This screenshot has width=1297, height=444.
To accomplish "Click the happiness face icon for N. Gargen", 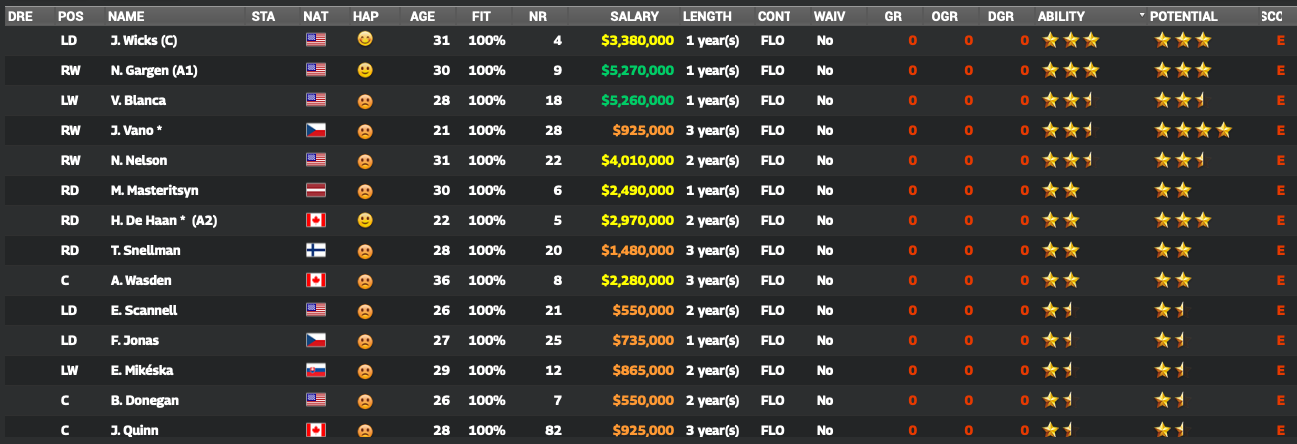I will tap(365, 71).
